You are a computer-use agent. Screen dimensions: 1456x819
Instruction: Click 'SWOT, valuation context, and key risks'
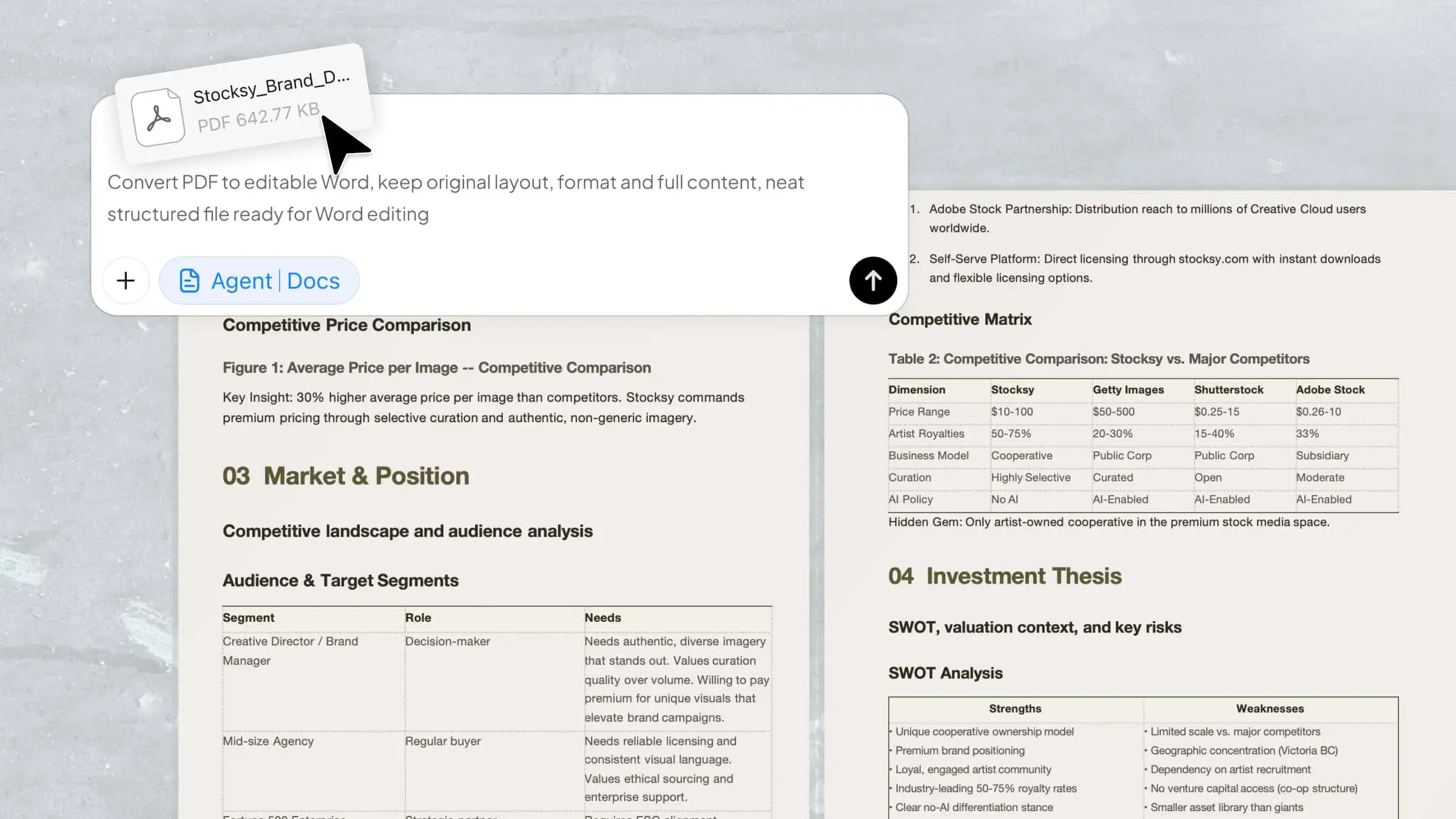tap(1034, 627)
